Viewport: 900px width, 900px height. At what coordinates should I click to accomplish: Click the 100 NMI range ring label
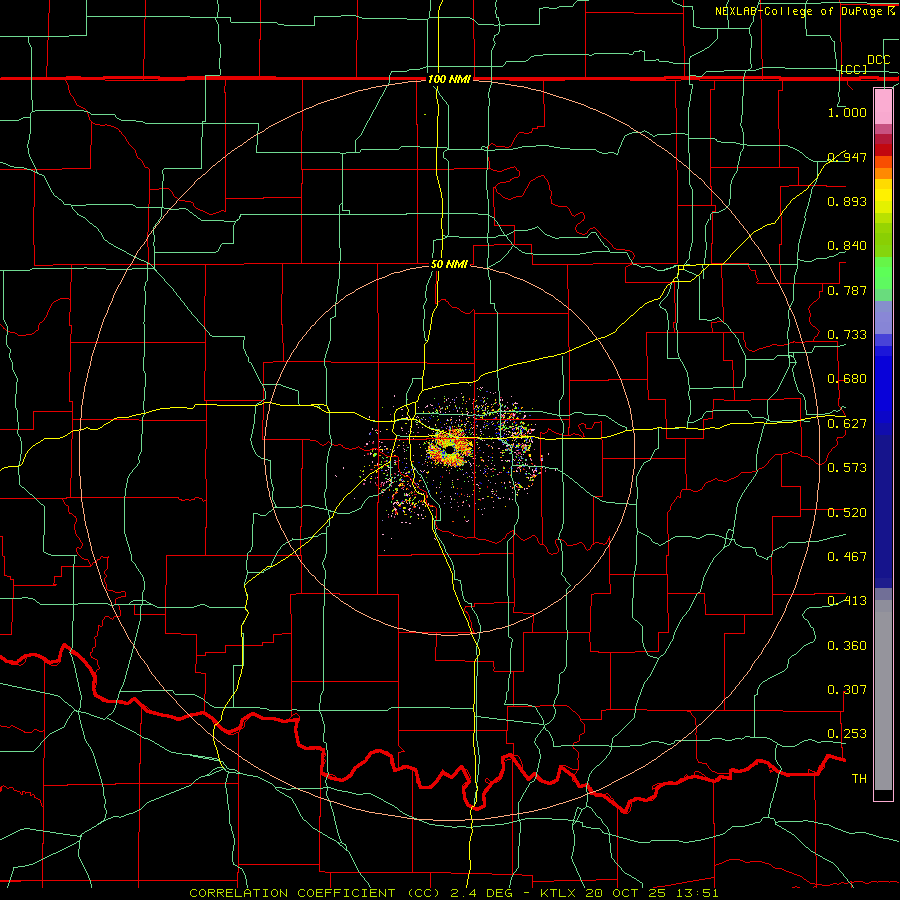[x=449, y=79]
